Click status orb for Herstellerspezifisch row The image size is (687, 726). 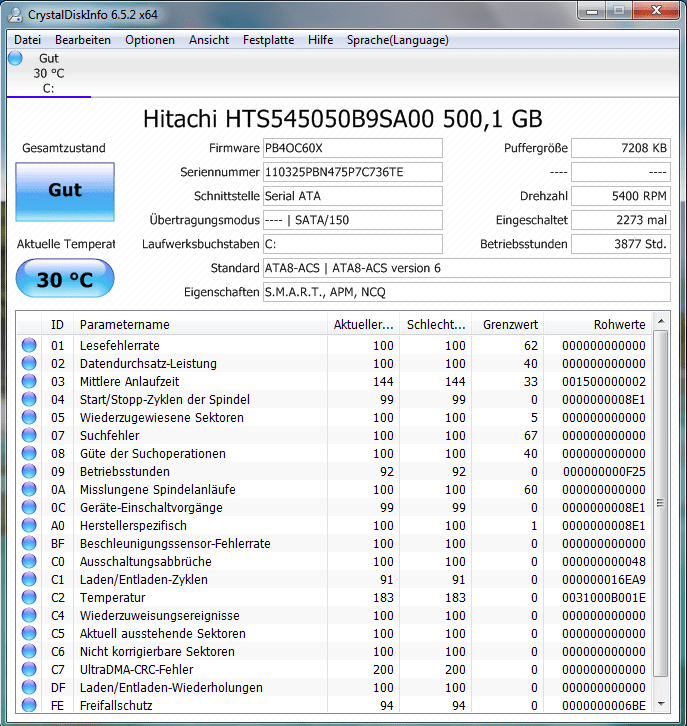point(29,526)
